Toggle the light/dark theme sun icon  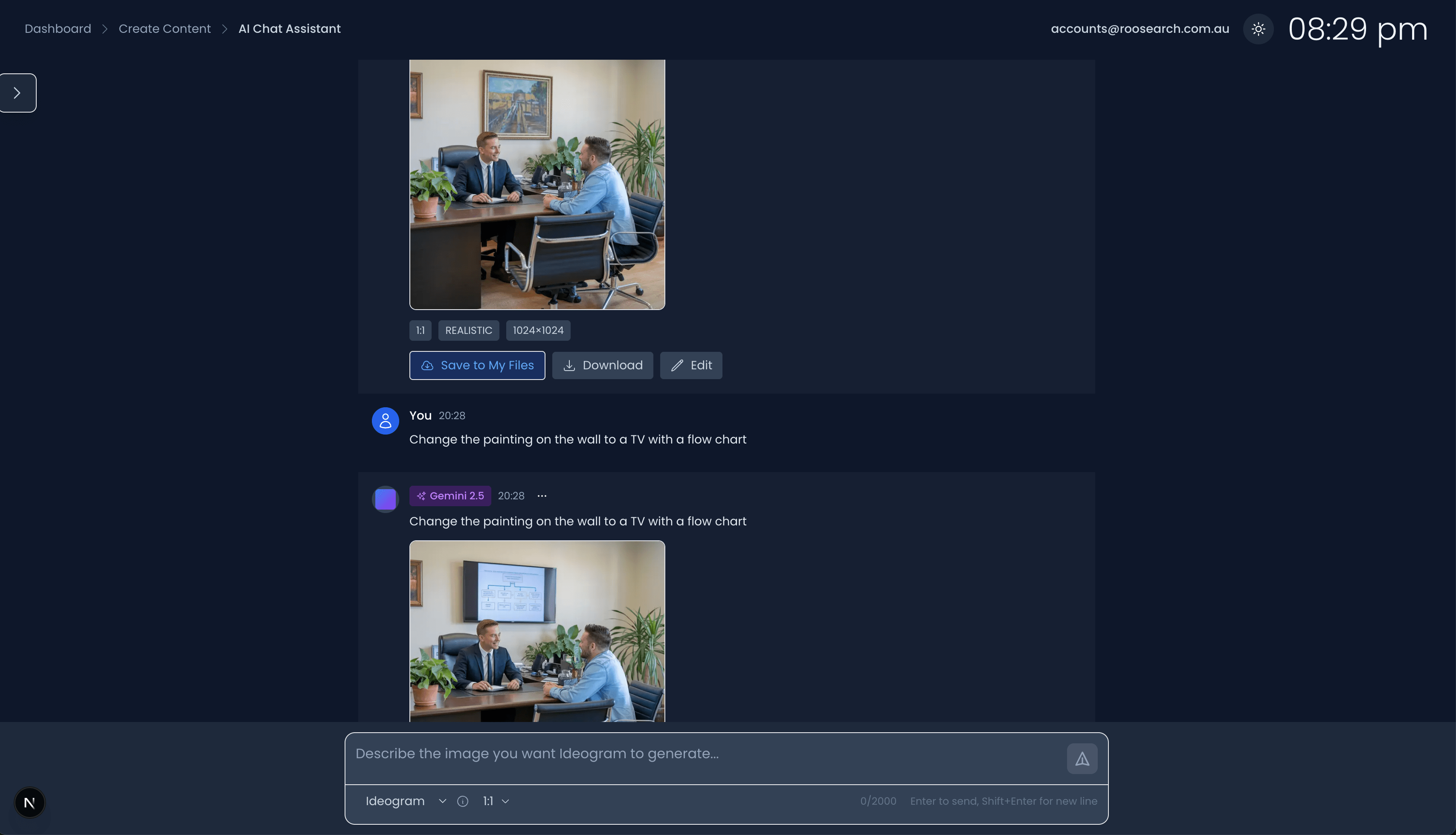[1258, 29]
